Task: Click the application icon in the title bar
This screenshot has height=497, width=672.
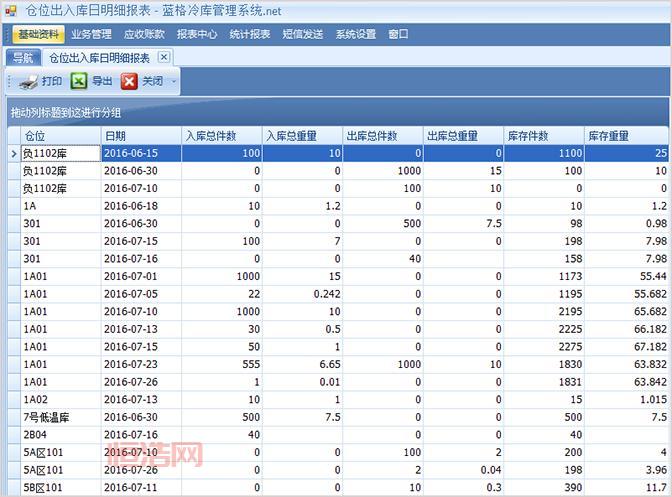Action: (11, 10)
